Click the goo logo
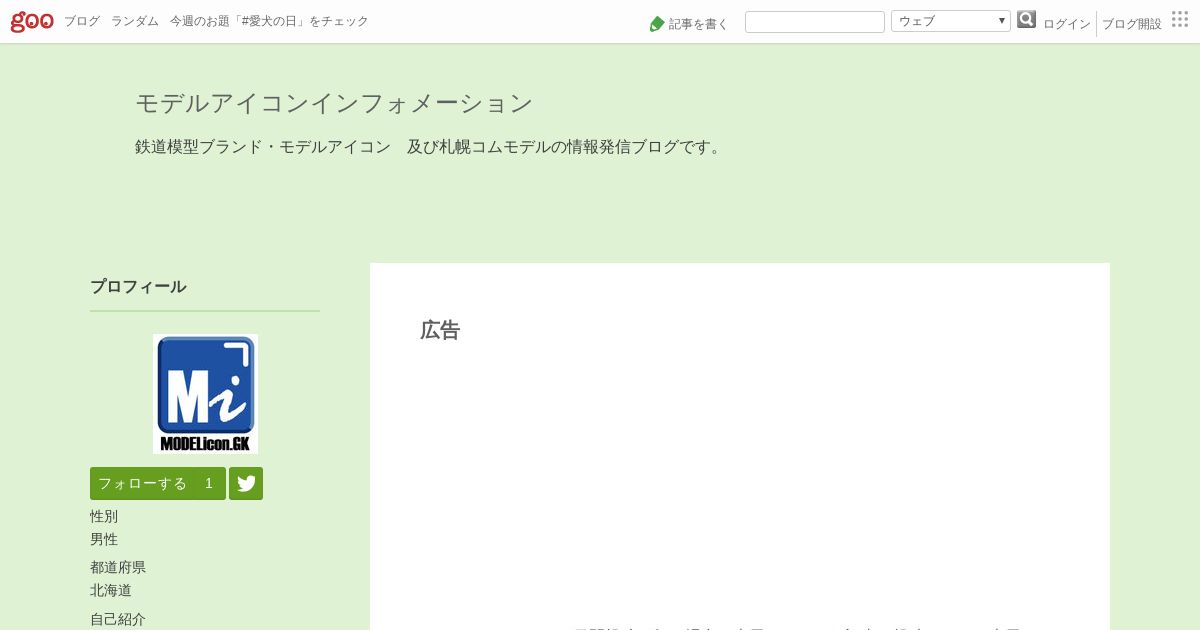1200x630 pixels. point(32,21)
